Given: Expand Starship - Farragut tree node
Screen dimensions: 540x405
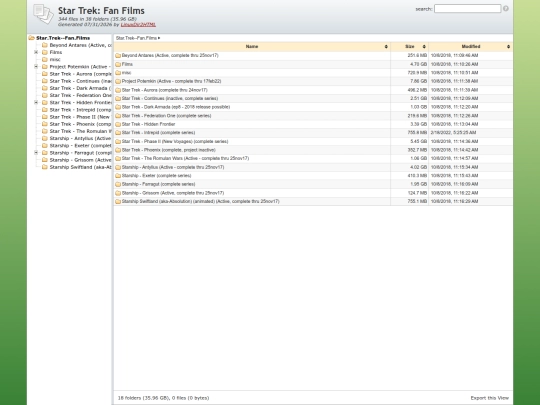Looking at the screenshot, I should pos(36,153).
